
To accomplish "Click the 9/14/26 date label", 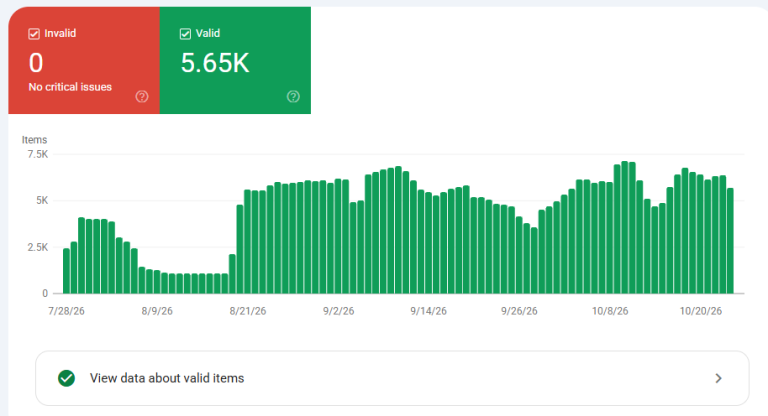I will 429,311.
